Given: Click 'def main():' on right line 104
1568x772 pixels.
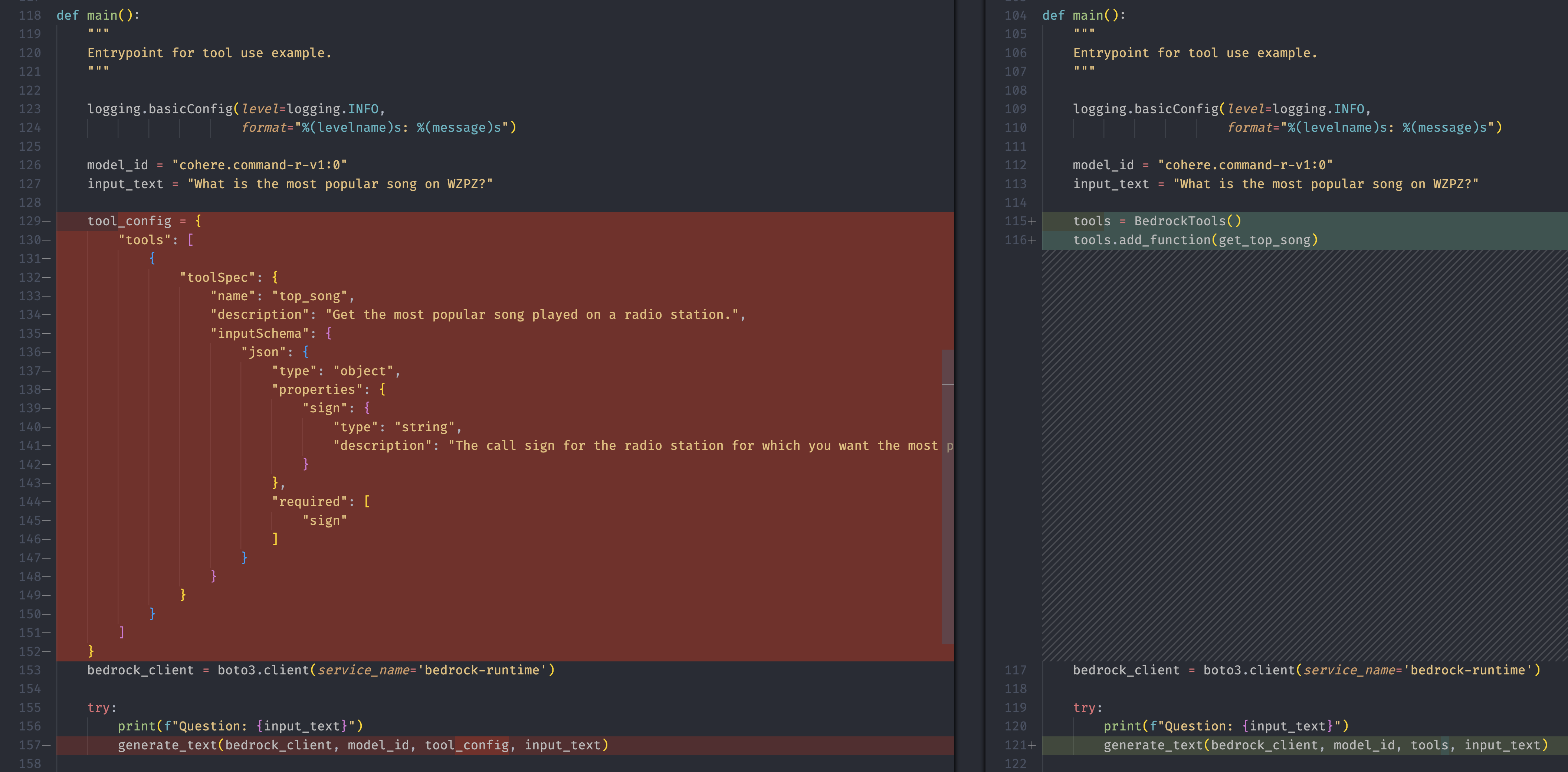Looking at the screenshot, I should point(1083,15).
